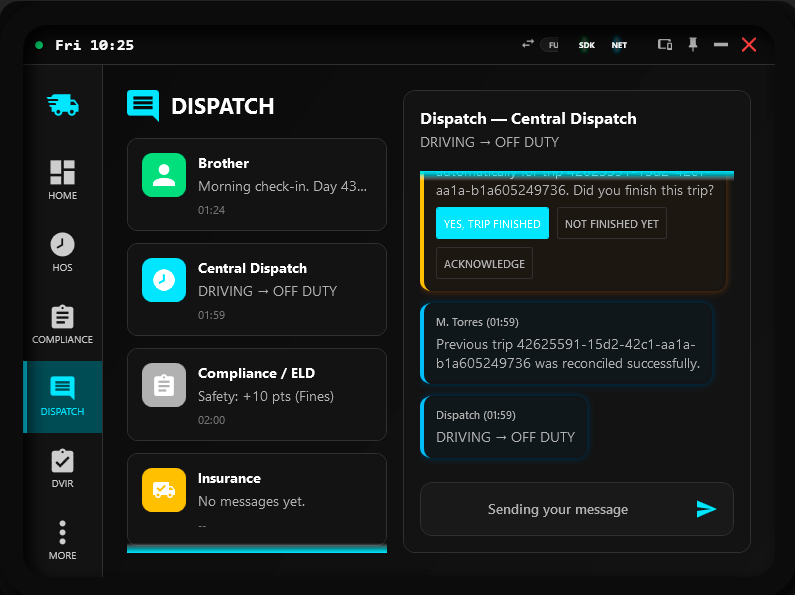Click the No messages yet. text
Screen dimensions: 795x595
coord(251,501)
